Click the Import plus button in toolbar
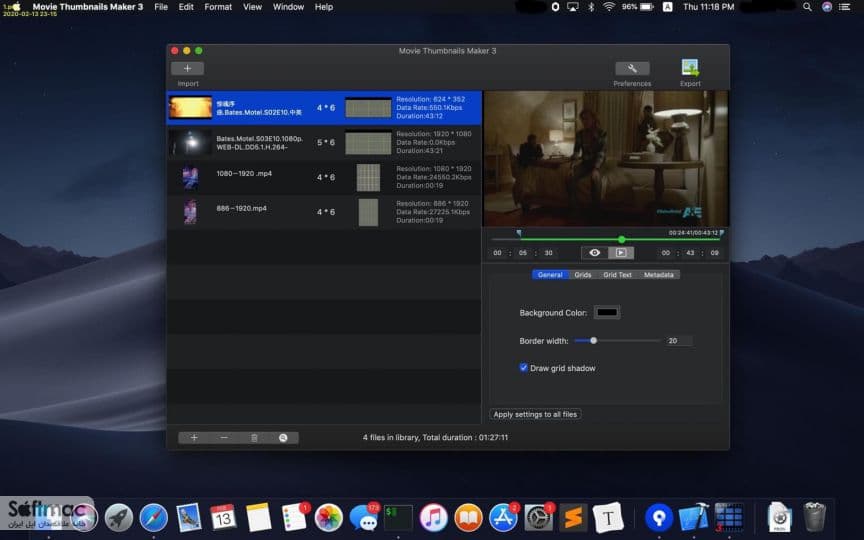 [187, 68]
